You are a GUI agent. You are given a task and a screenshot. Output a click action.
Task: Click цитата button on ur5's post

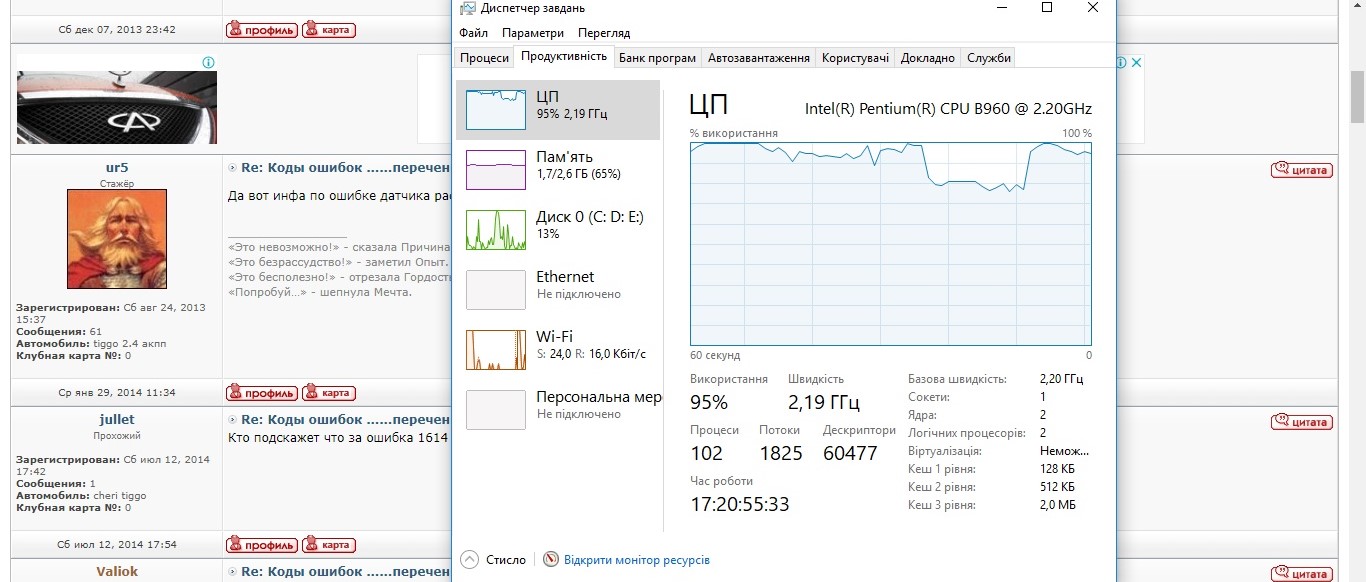pyautogui.click(x=1302, y=170)
